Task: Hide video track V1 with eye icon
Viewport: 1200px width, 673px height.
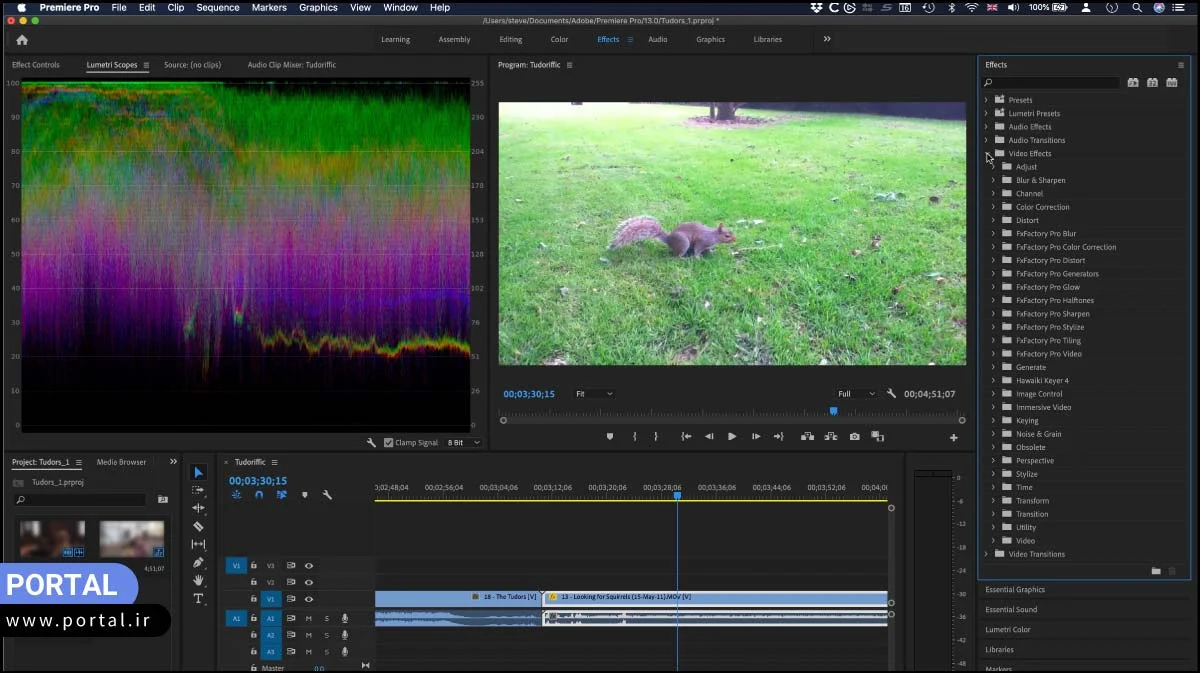Action: [x=308, y=599]
